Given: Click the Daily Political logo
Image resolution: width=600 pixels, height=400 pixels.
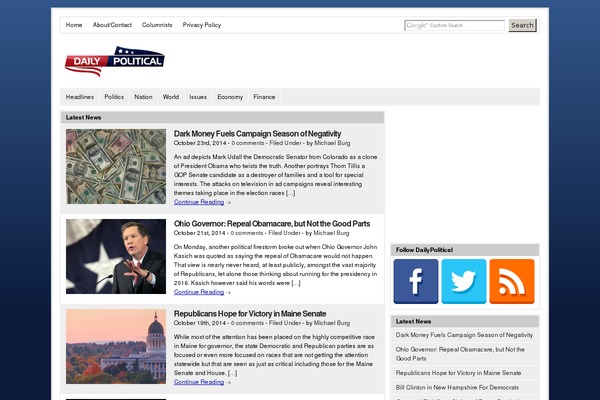Looking at the screenshot, I should coord(115,62).
